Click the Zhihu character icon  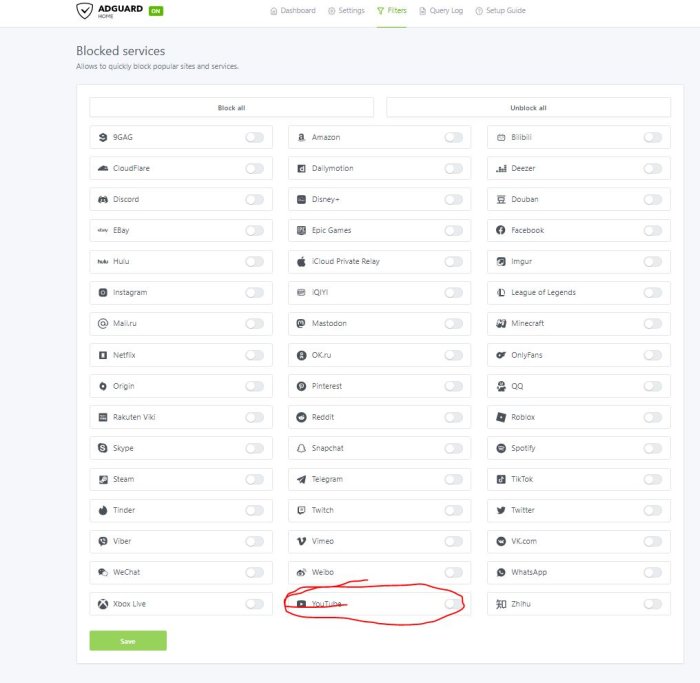point(501,604)
